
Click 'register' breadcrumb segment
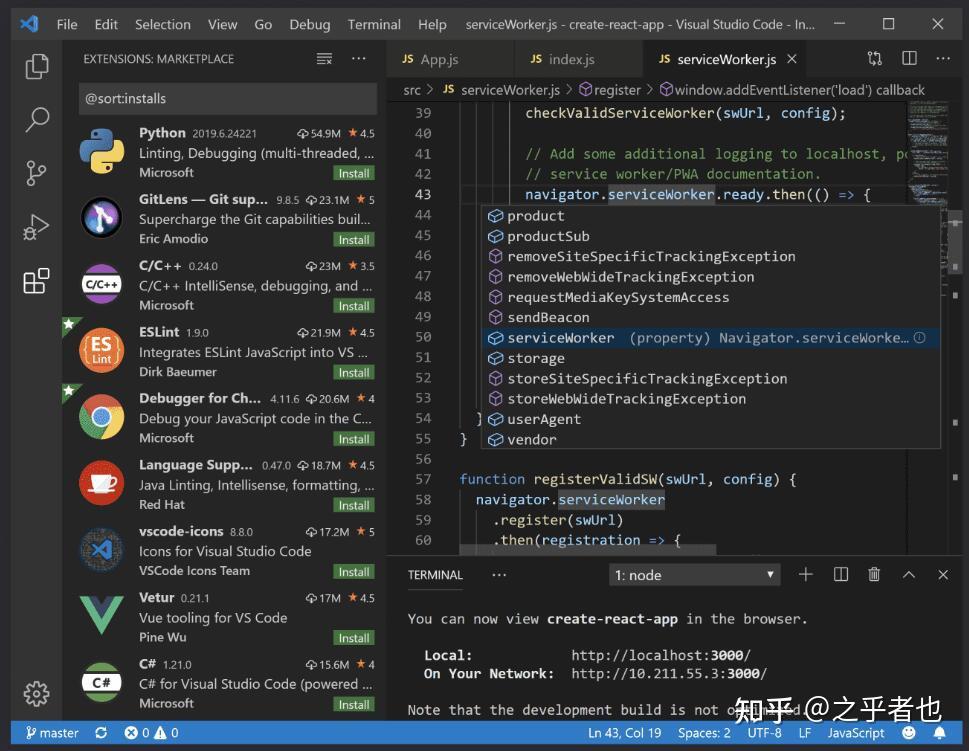(610, 90)
